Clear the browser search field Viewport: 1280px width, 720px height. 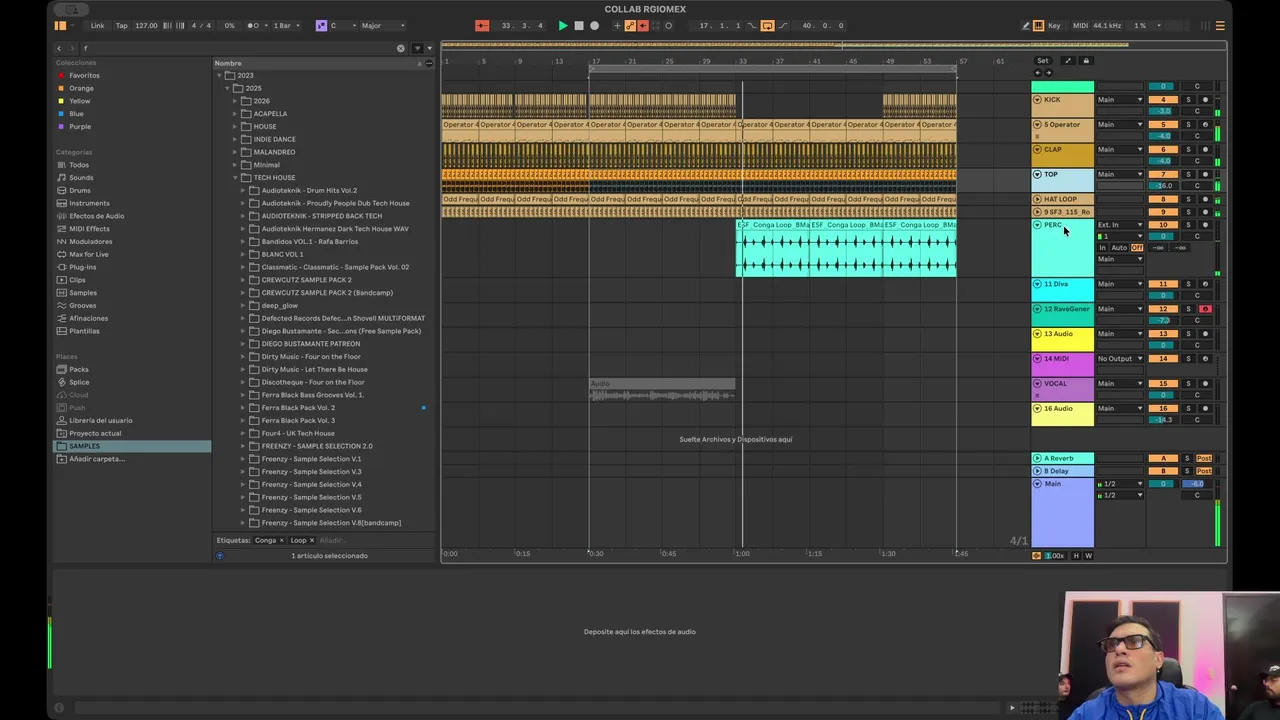[x=401, y=48]
